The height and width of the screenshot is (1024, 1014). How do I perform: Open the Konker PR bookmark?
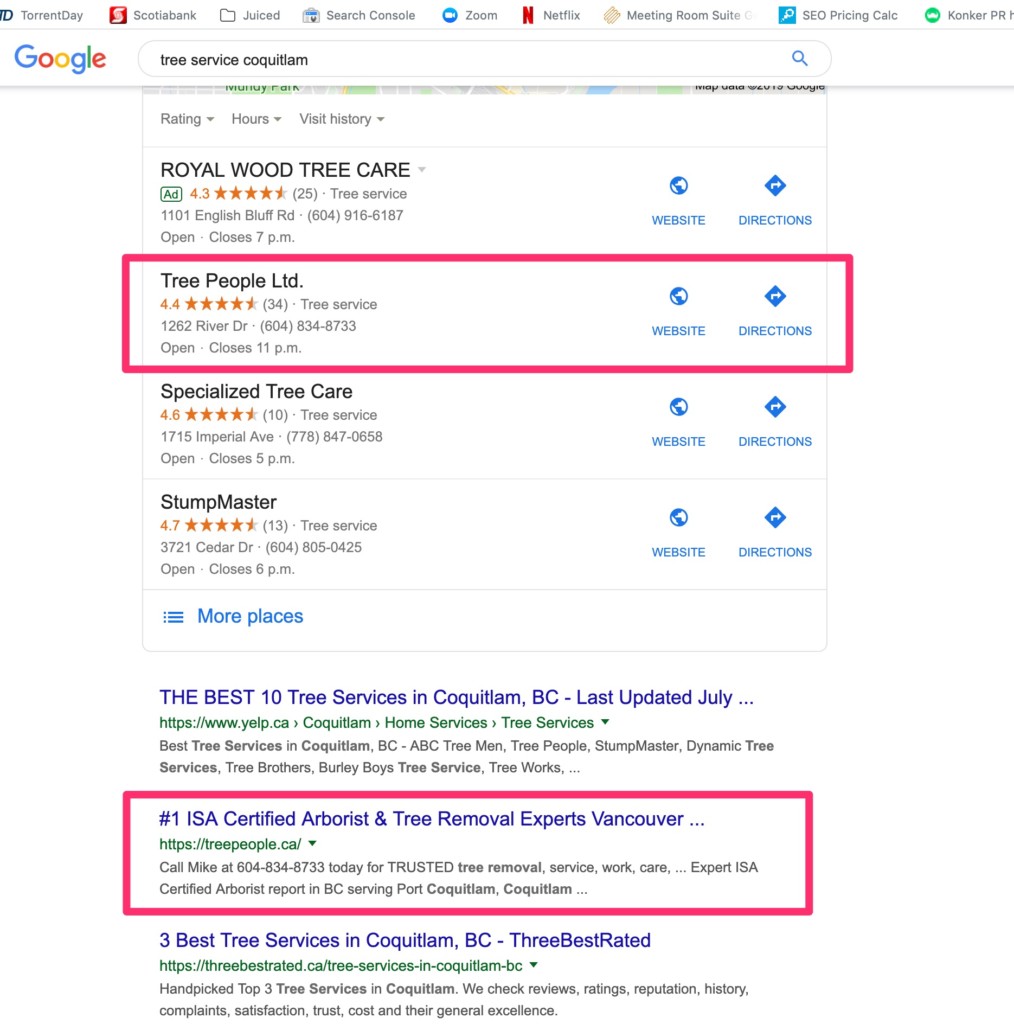coord(969,15)
